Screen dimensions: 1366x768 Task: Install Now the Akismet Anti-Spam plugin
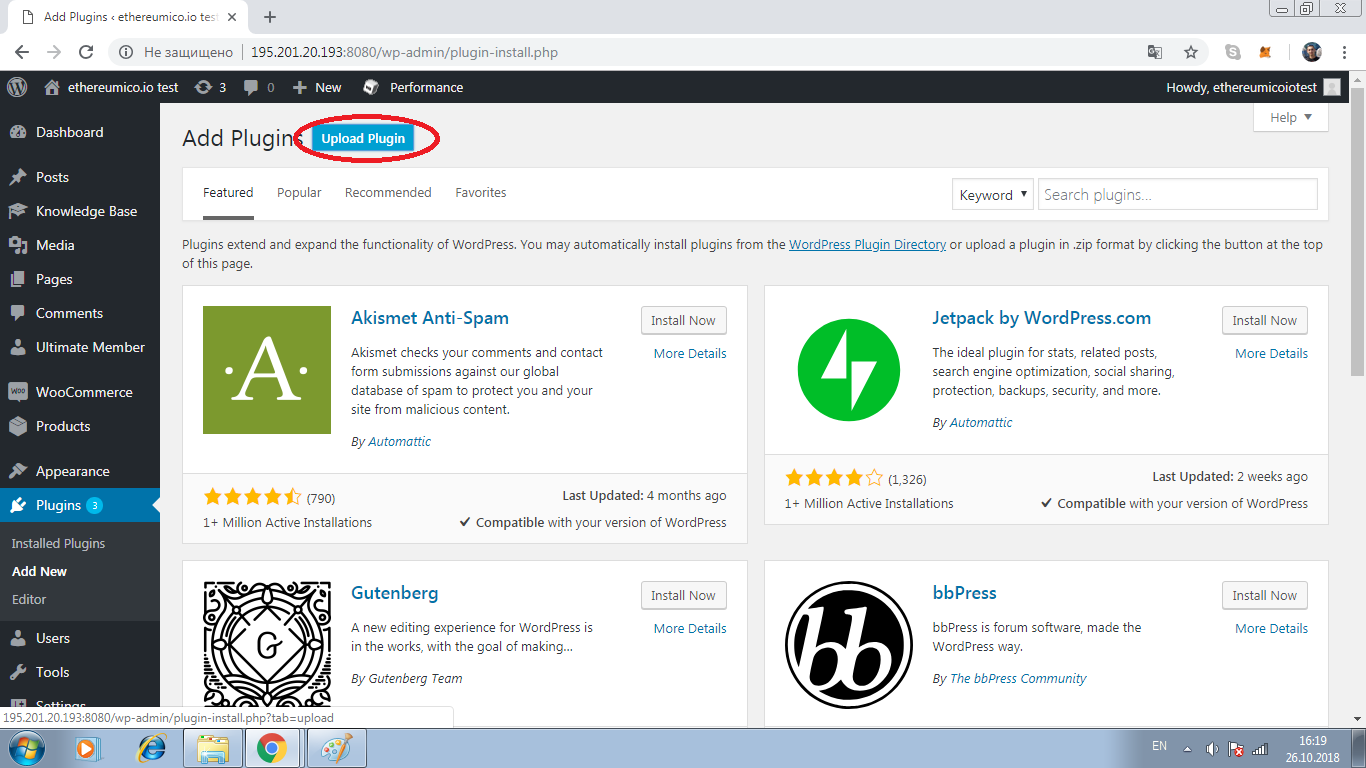coord(684,320)
